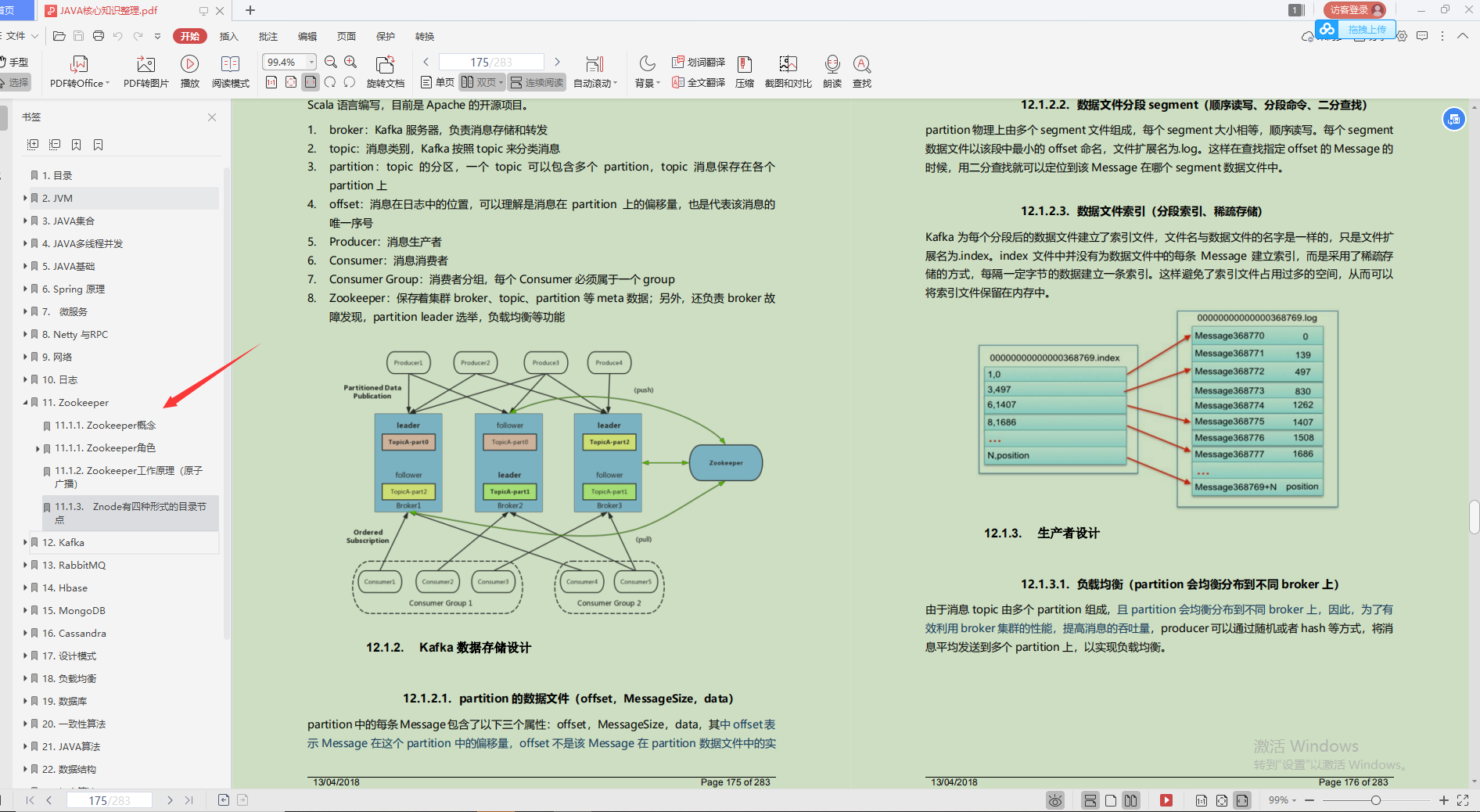Screen dimensions: 1480x812
Task: Expand the 2. JVM bookmark
Action: coord(26,198)
